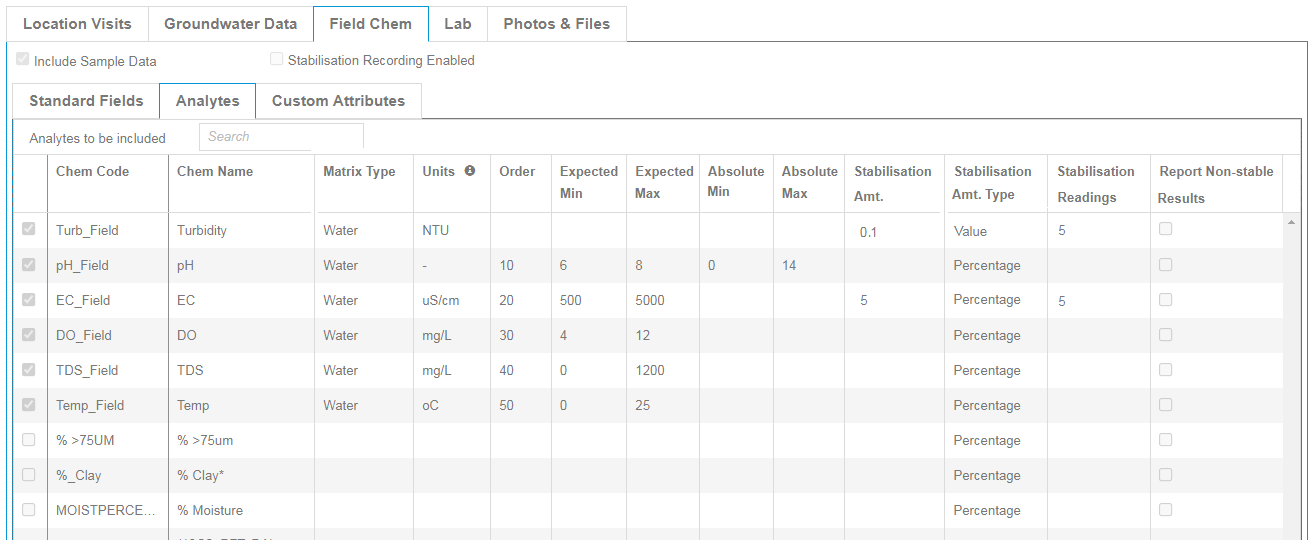Switch to the Groundwater Data tab

coord(230,24)
